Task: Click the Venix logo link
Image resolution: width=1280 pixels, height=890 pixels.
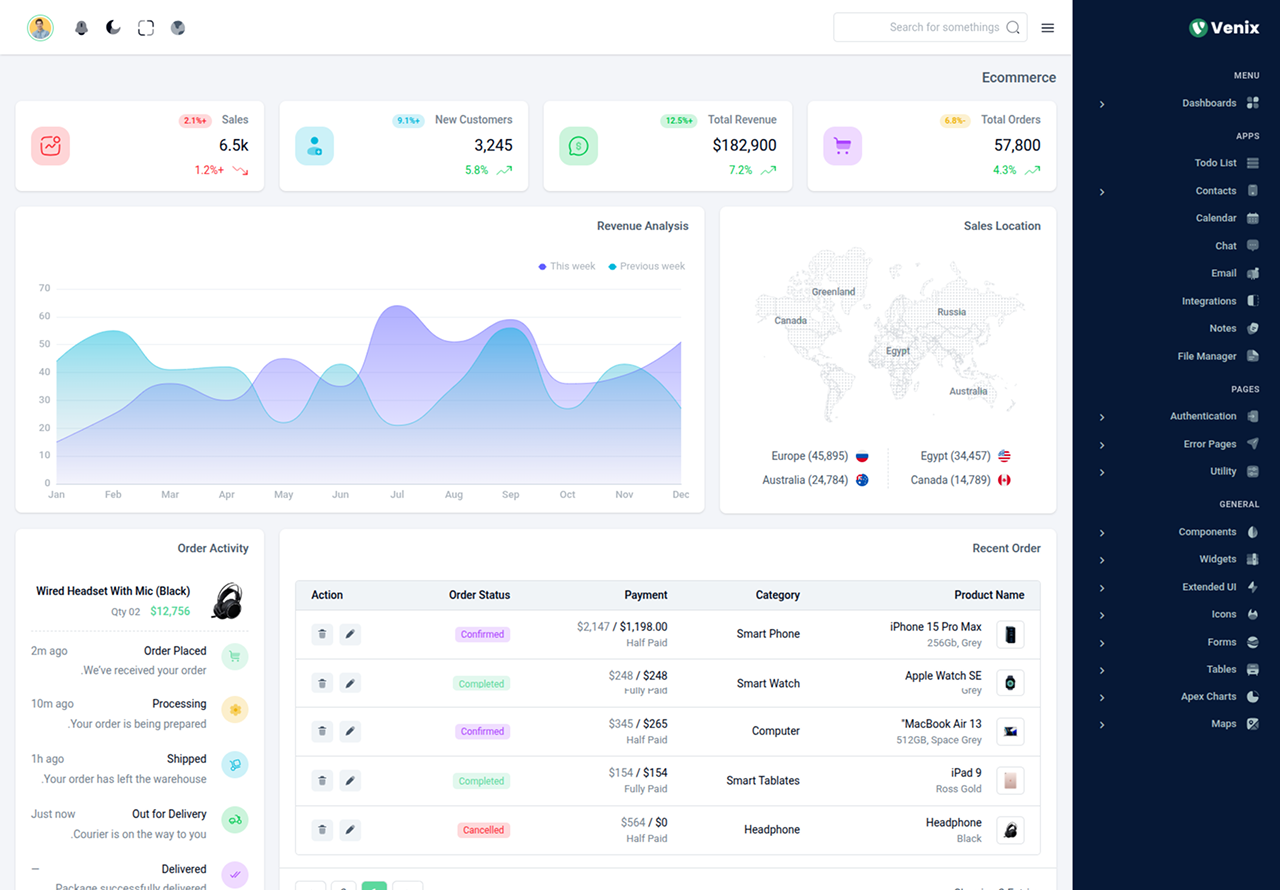Action: click(1224, 28)
